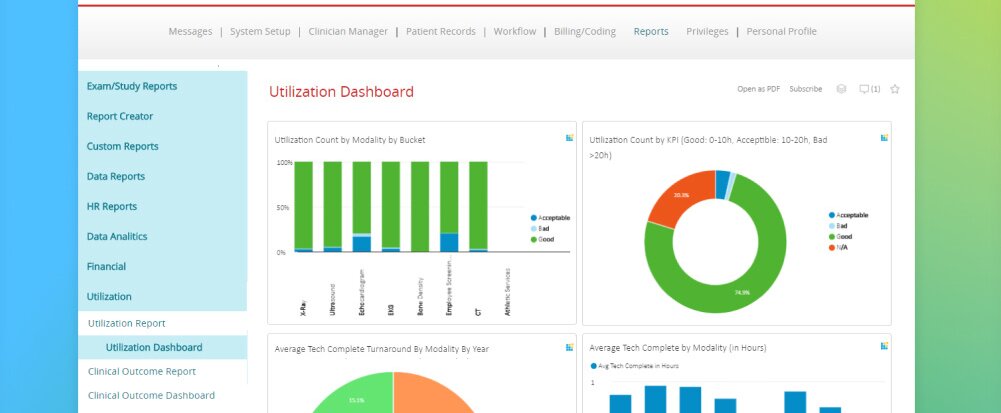Click chart icon on Tech Complete by Modality
The image size is (1001, 413).
pyautogui.click(x=884, y=346)
